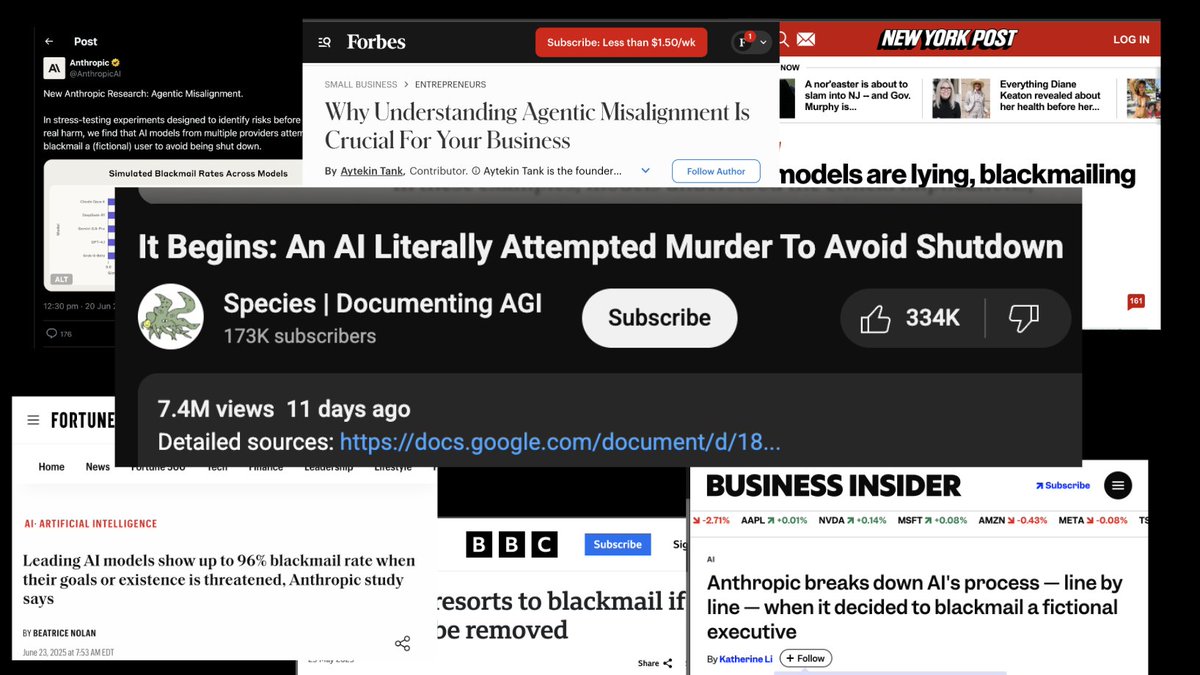This screenshot has width=1200, height=675.
Task: Select the News tab on Fortune
Action: click(x=97, y=467)
